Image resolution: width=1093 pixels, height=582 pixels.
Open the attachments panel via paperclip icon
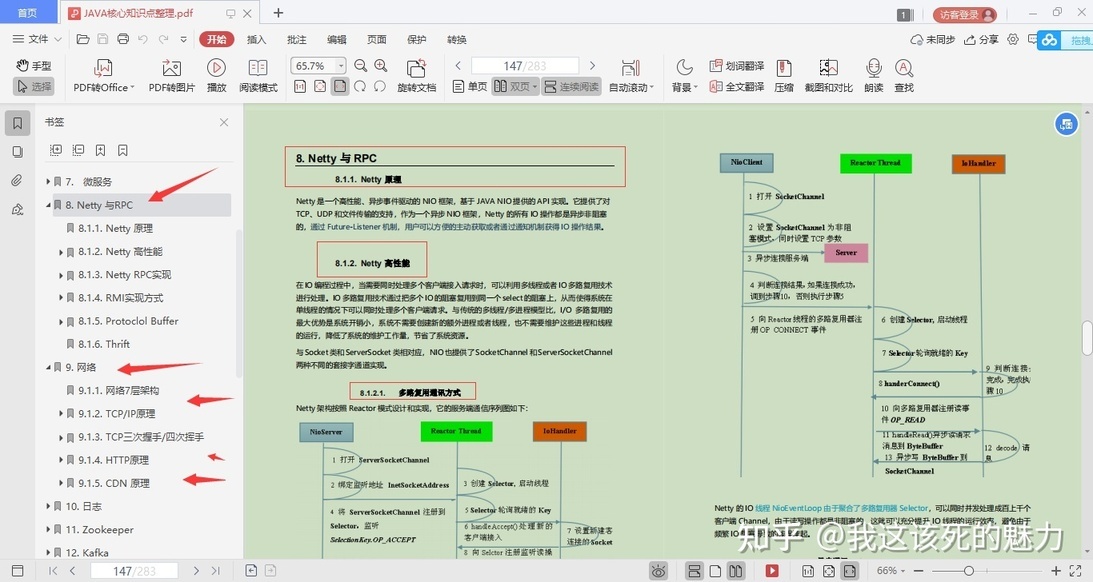[x=17, y=181]
